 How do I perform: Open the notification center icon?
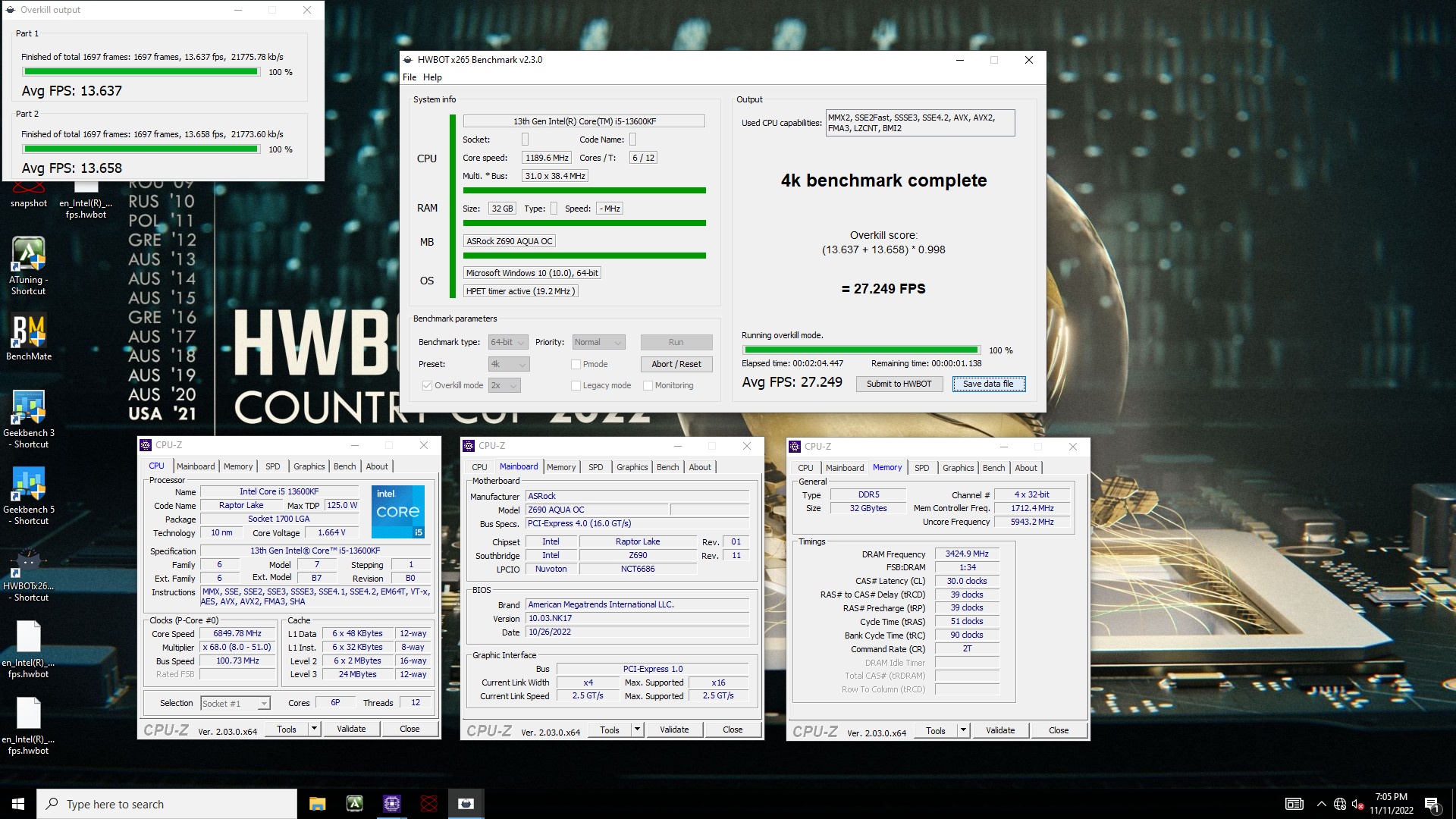(1432, 804)
